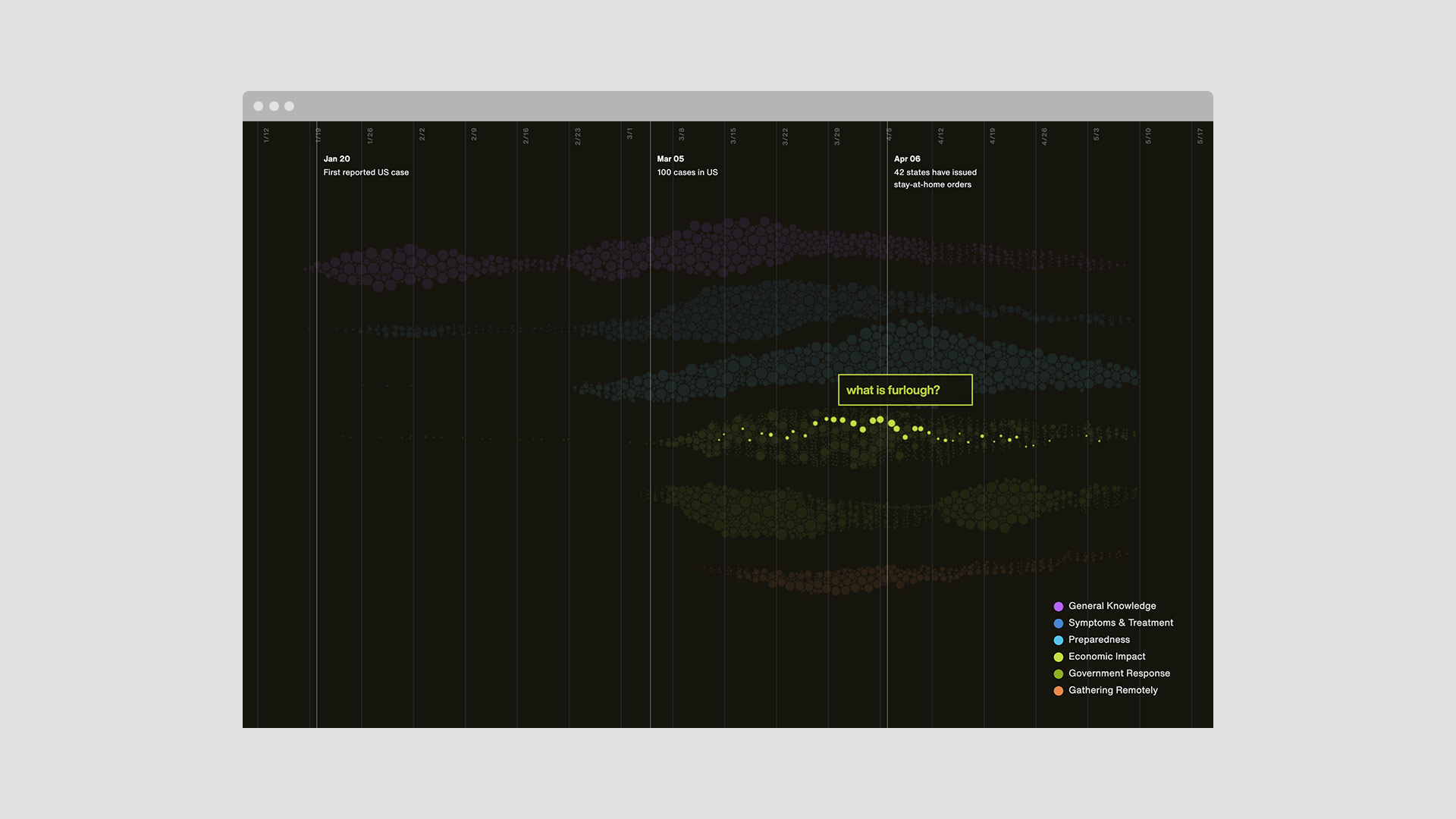Viewport: 1456px width, 819px height.
Task: Click the 3/29 date axis label
Action: (837, 136)
